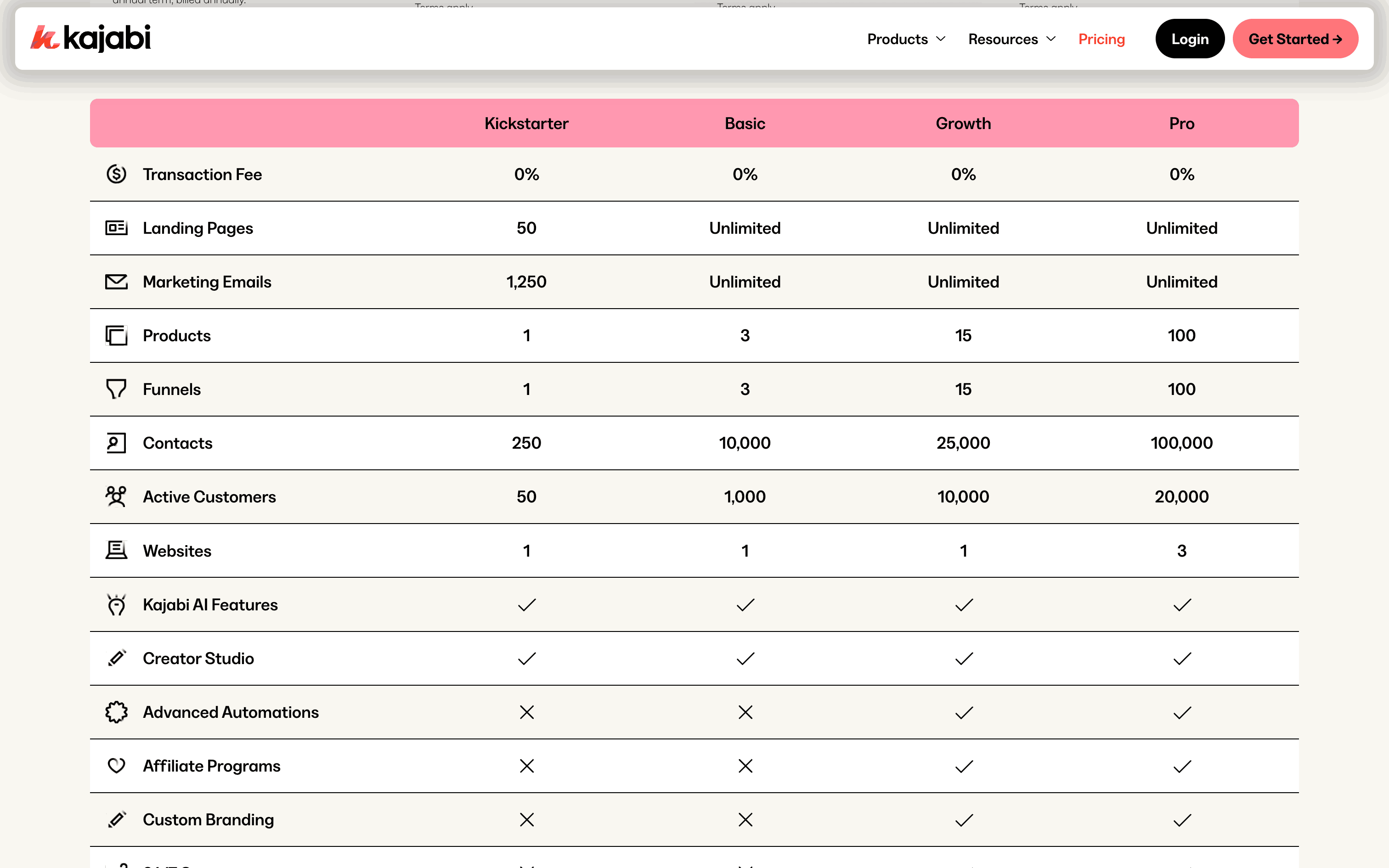Click the X mark under Basic for Affiliate Programs
The width and height of the screenshot is (1389, 868).
point(745,766)
